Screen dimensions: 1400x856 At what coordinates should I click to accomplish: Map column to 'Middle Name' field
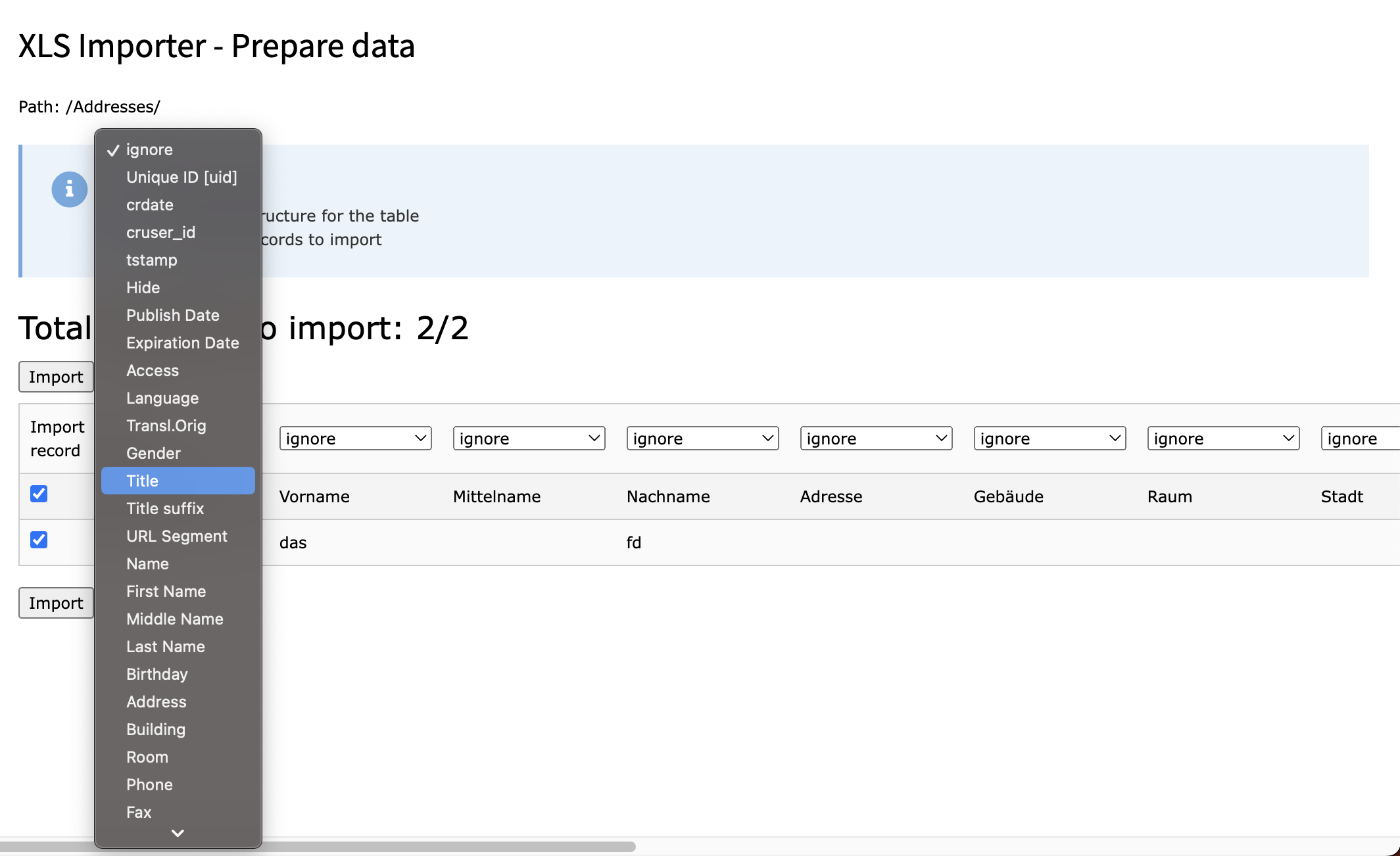click(x=178, y=619)
